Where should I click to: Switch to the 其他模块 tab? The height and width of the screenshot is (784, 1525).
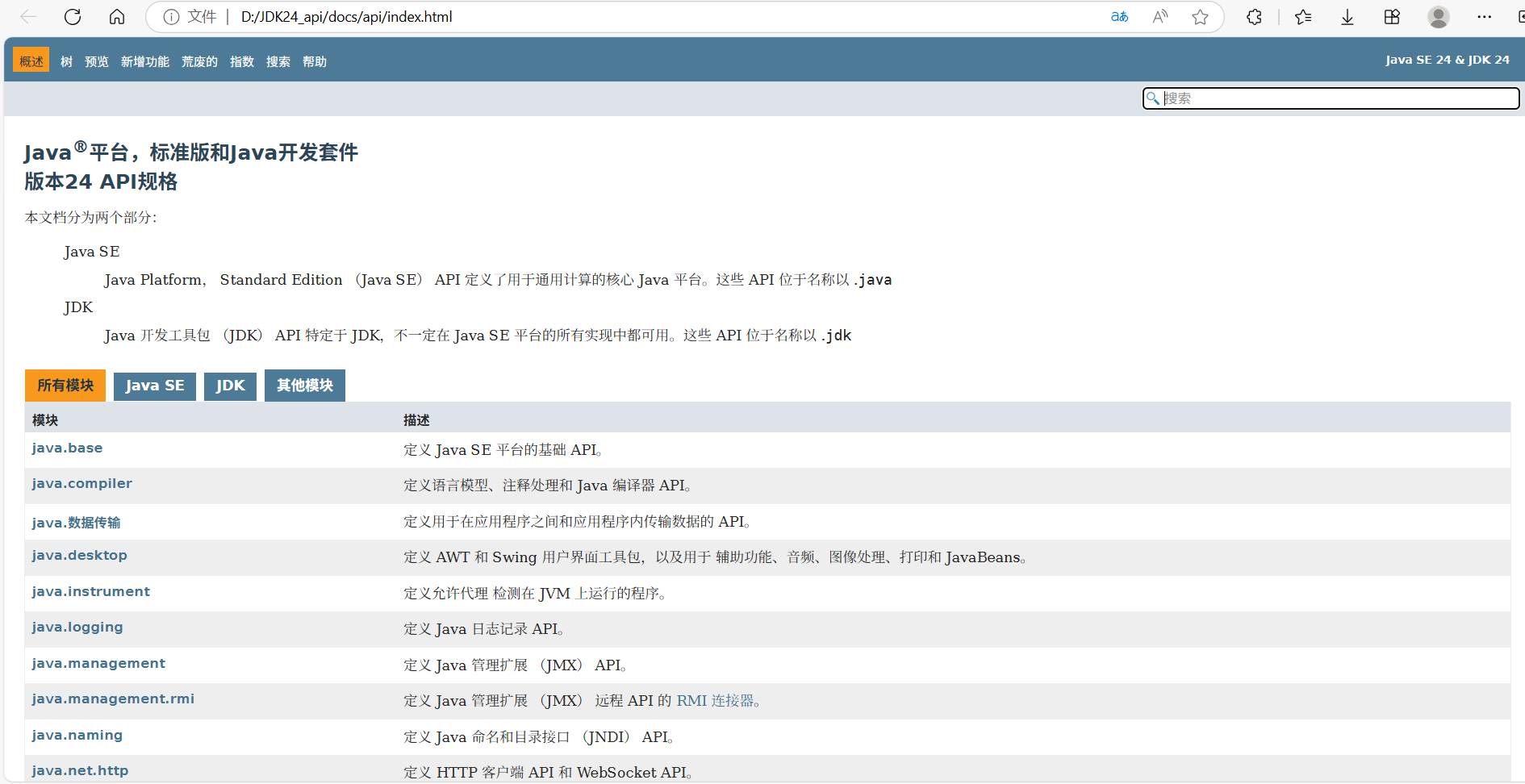[305, 386]
